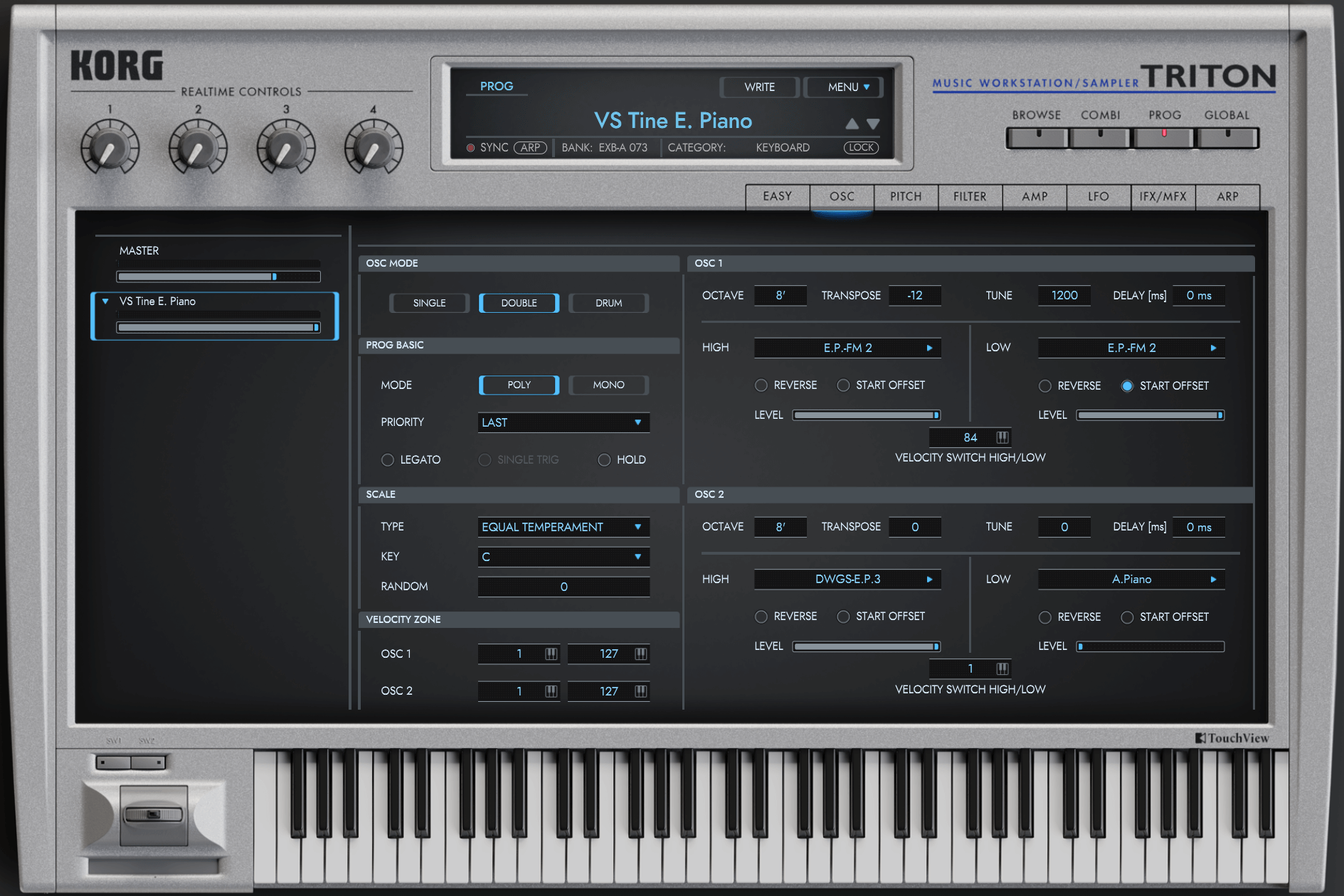Image resolution: width=1344 pixels, height=896 pixels.
Task: Click realtime control knob 3
Action: coord(286,148)
